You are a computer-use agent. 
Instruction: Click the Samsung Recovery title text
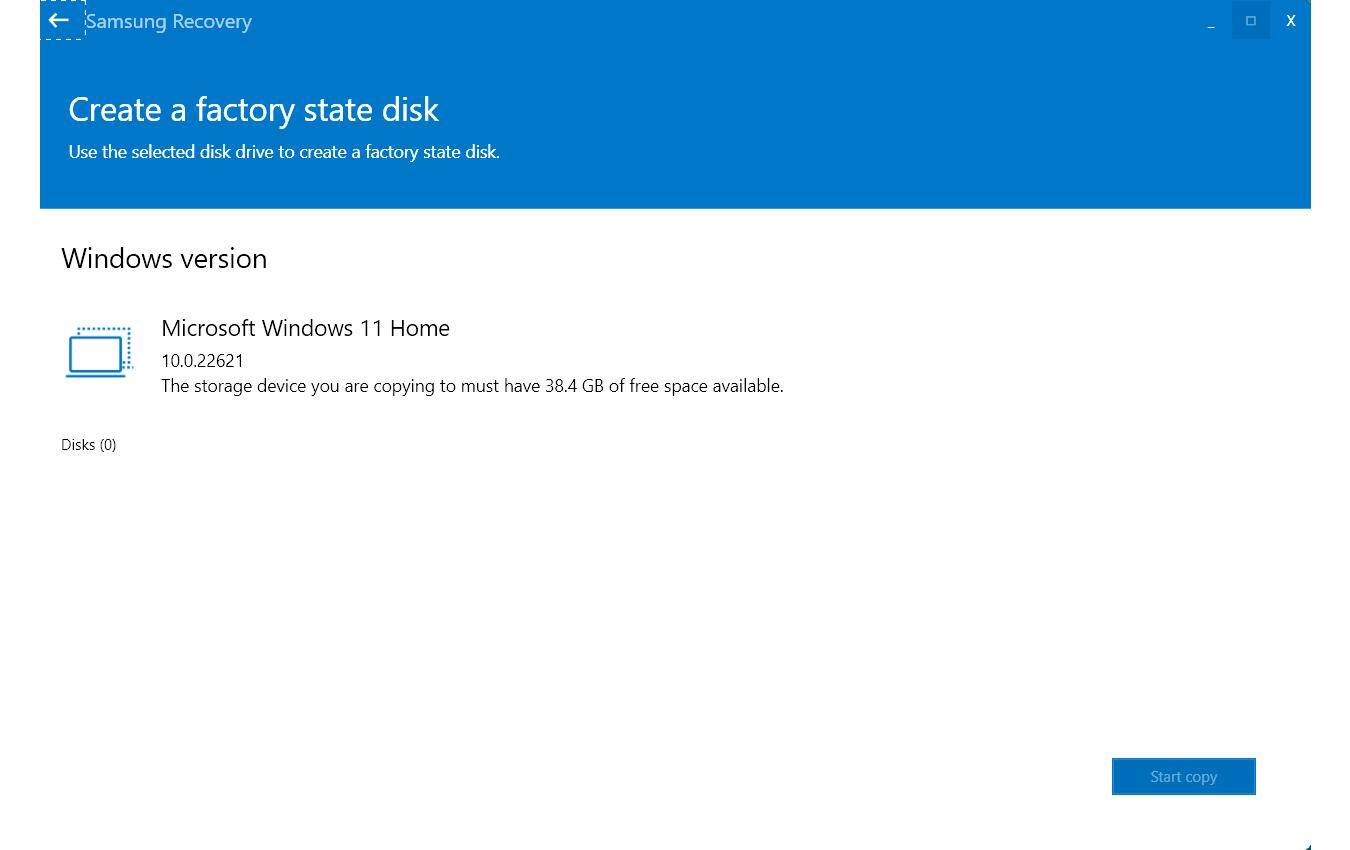pyautogui.click(x=169, y=21)
